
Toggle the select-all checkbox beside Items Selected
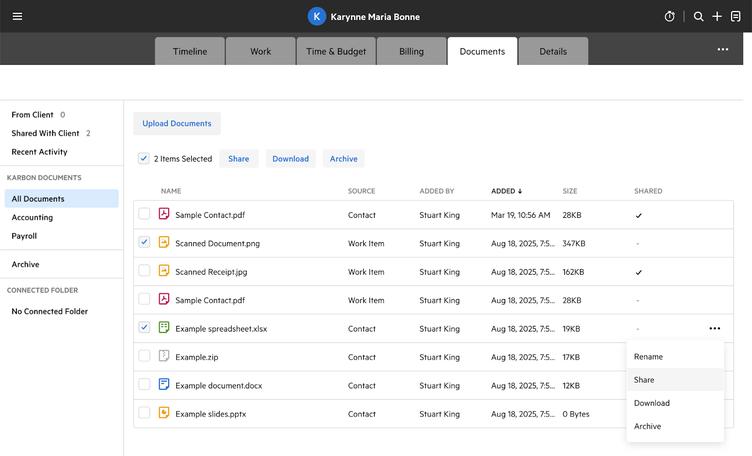144,158
